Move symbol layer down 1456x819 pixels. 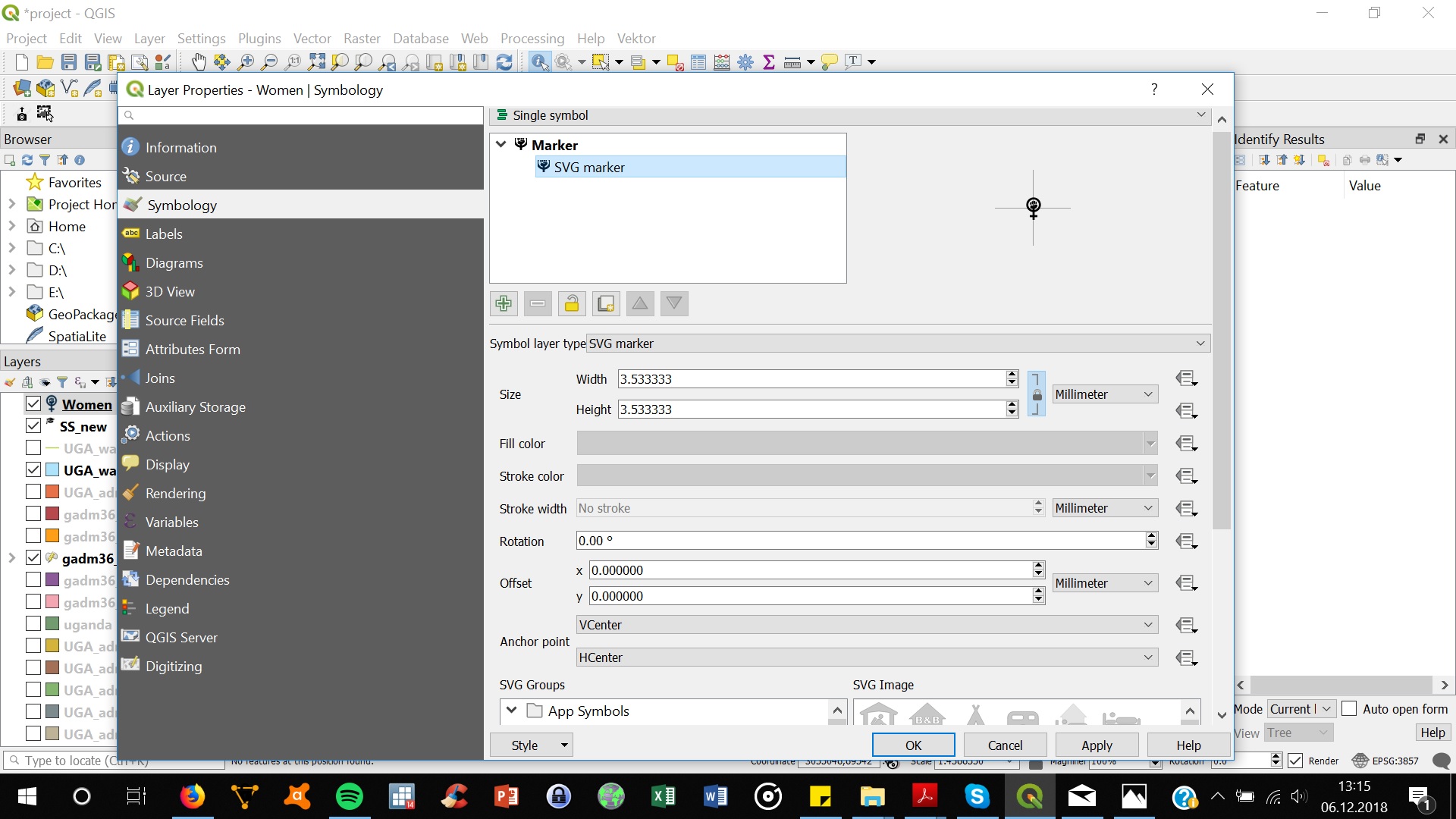coord(674,304)
